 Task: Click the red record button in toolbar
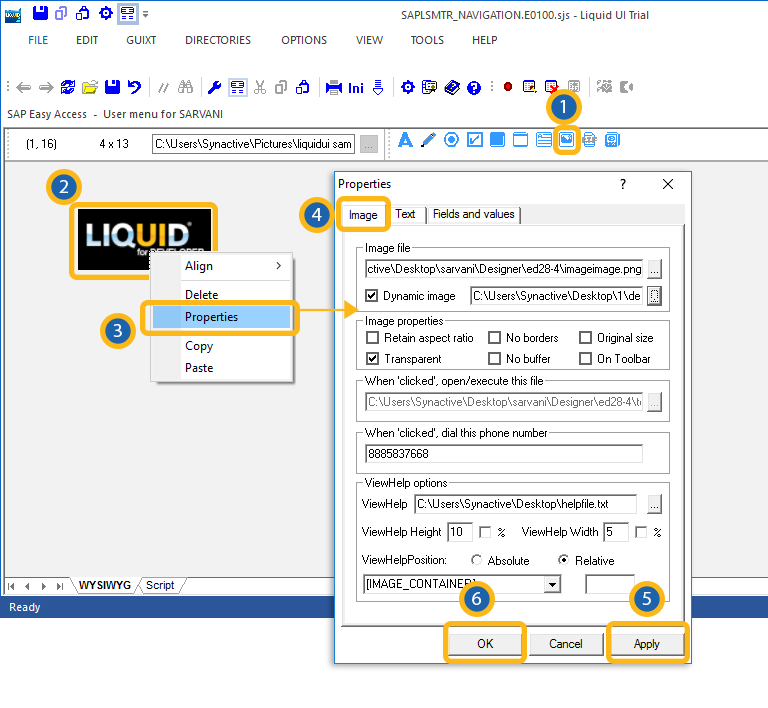pos(508,87)
